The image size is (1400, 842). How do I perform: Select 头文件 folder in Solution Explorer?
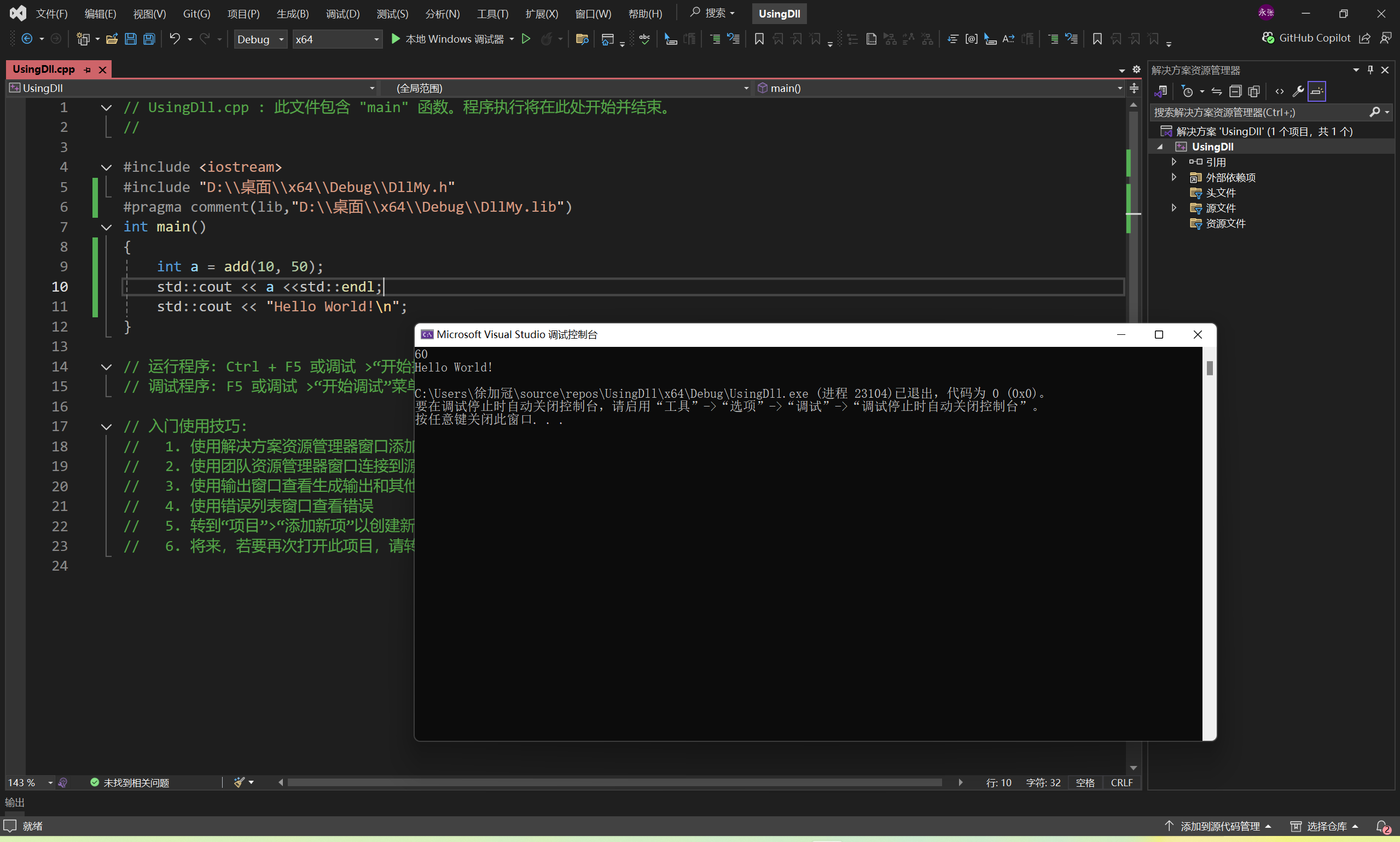click(x=1220, y=193)
